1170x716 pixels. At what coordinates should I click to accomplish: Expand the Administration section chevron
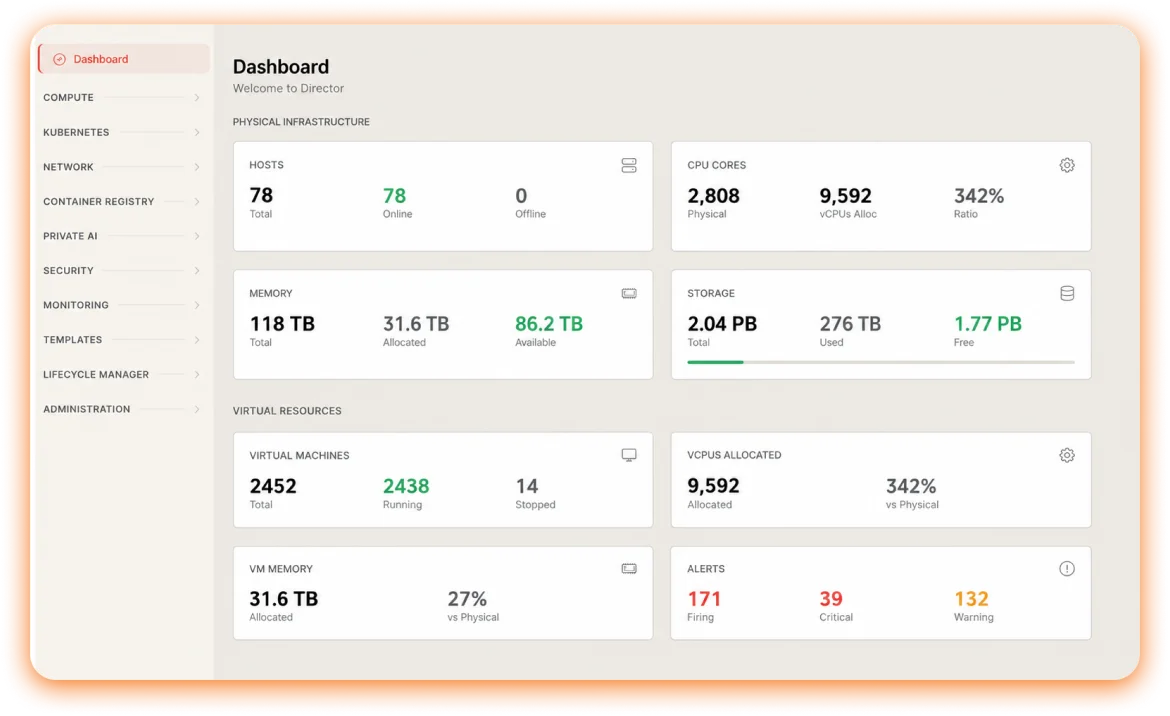click(197, 409)
